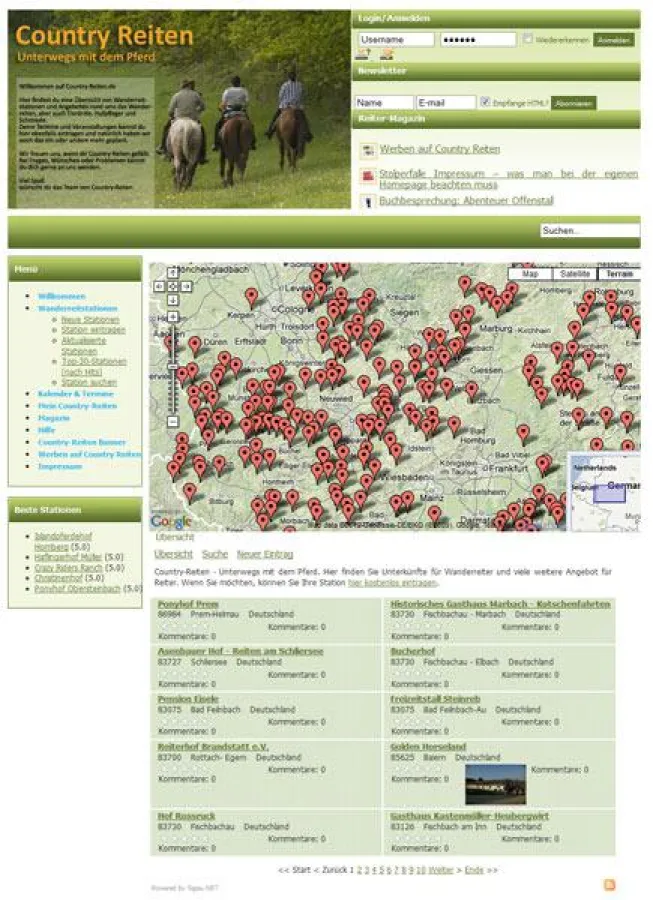Open the Neuer Eintrag link
This screenshot has height=900, width=653.
[x=265, y=553]
